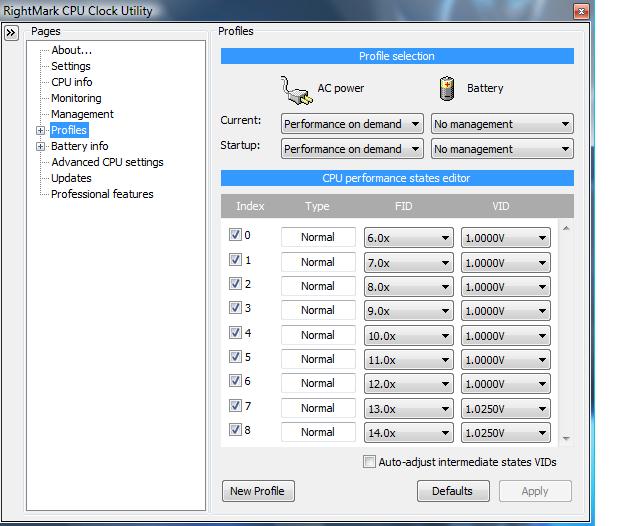Expand the Battery info tree node

pyautogui.click(x=40, y=146)
